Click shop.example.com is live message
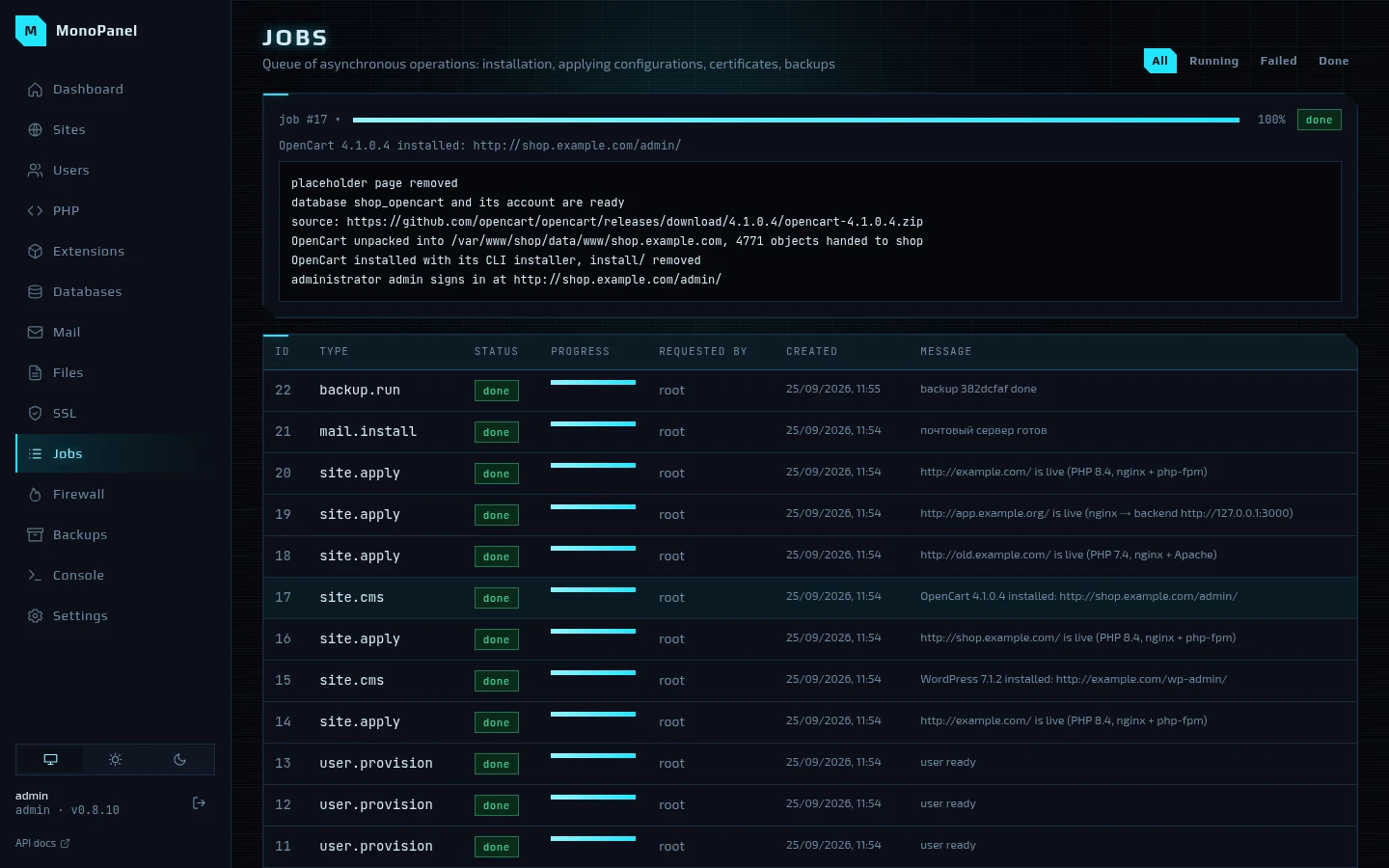Screen dimensions: 1389x868 1077,638
